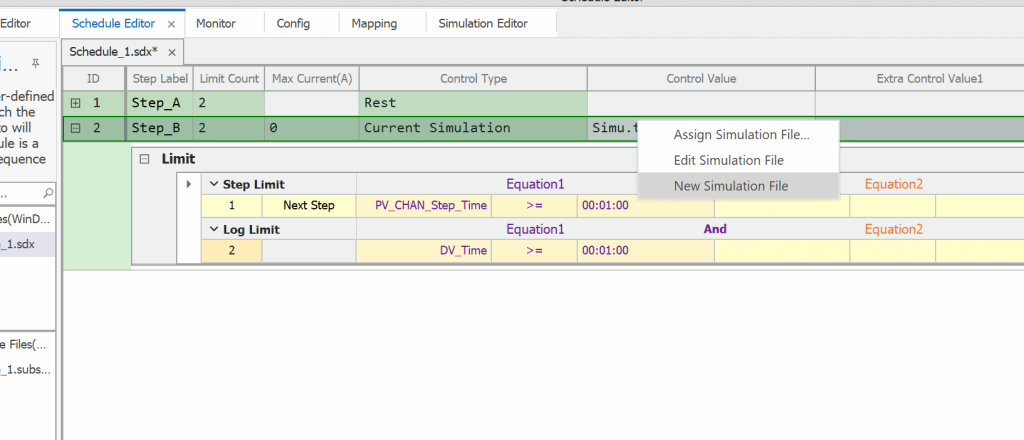Click the Control Type column header
The height and width of the screenshot is (440, 1024).
[x=473, y=78]
